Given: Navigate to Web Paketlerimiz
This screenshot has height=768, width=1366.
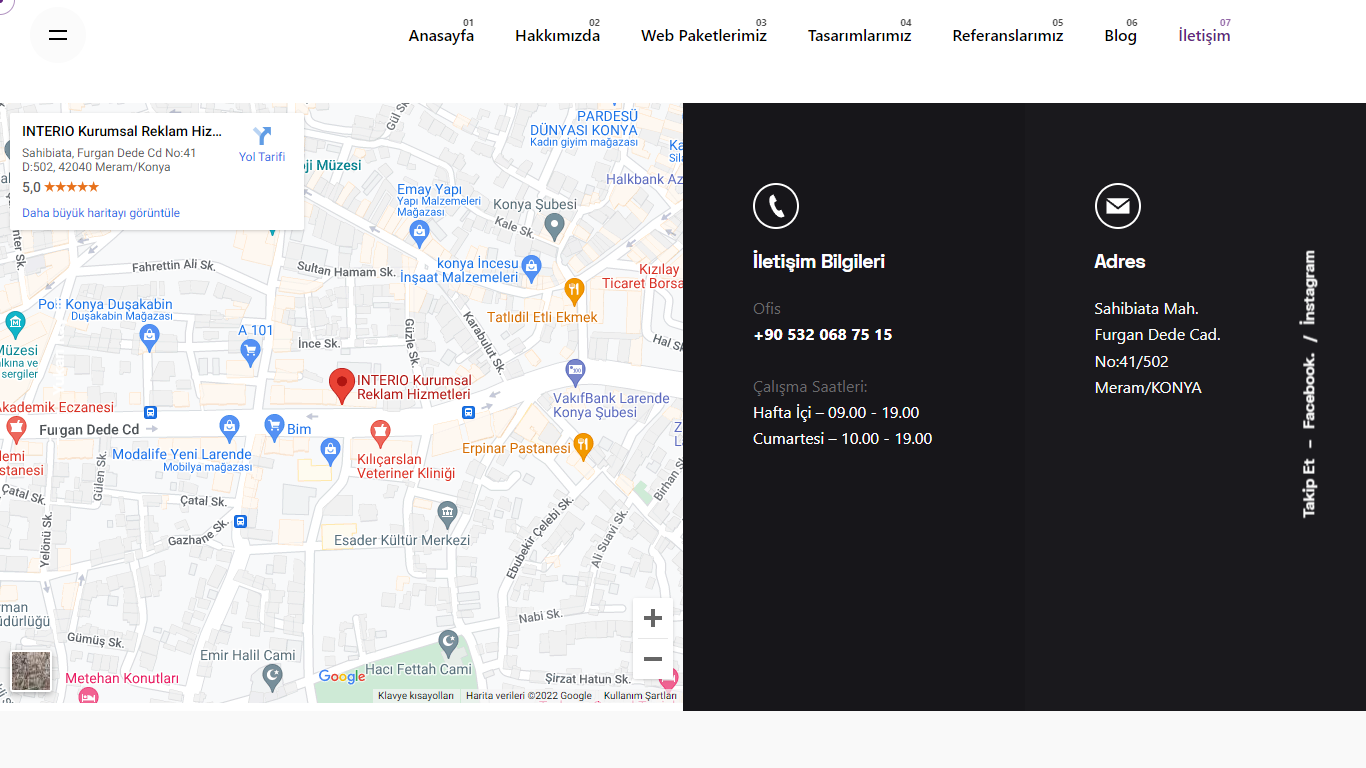Looking at the screenshot, I should pyautogui.click(x=703, y=36).
